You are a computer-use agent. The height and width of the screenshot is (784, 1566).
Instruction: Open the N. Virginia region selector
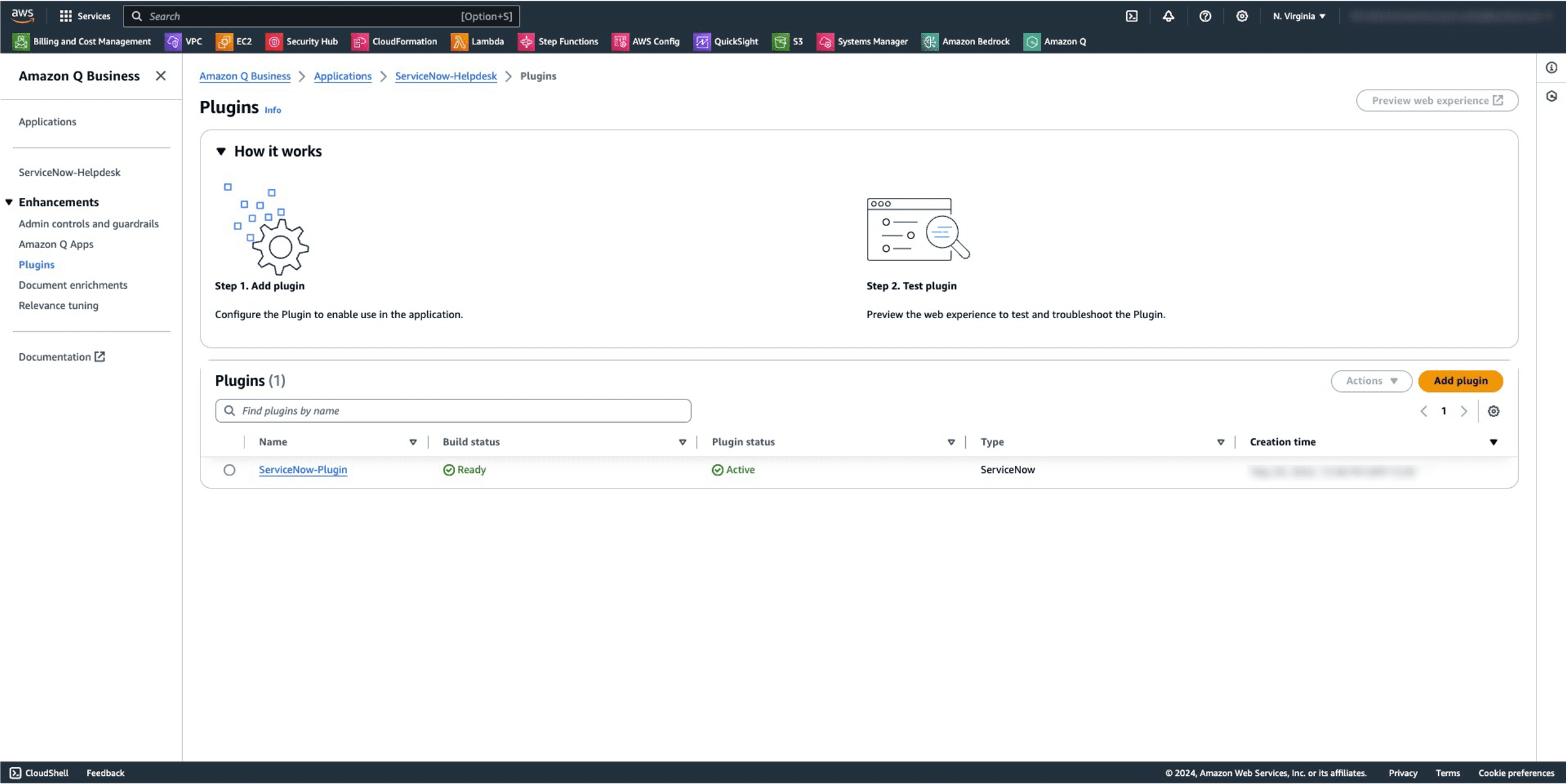tap(1299, 16)
